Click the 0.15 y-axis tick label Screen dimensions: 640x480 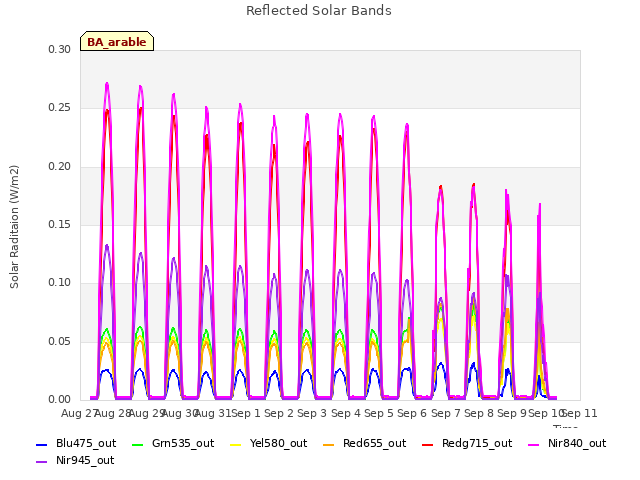click(60, 224)
